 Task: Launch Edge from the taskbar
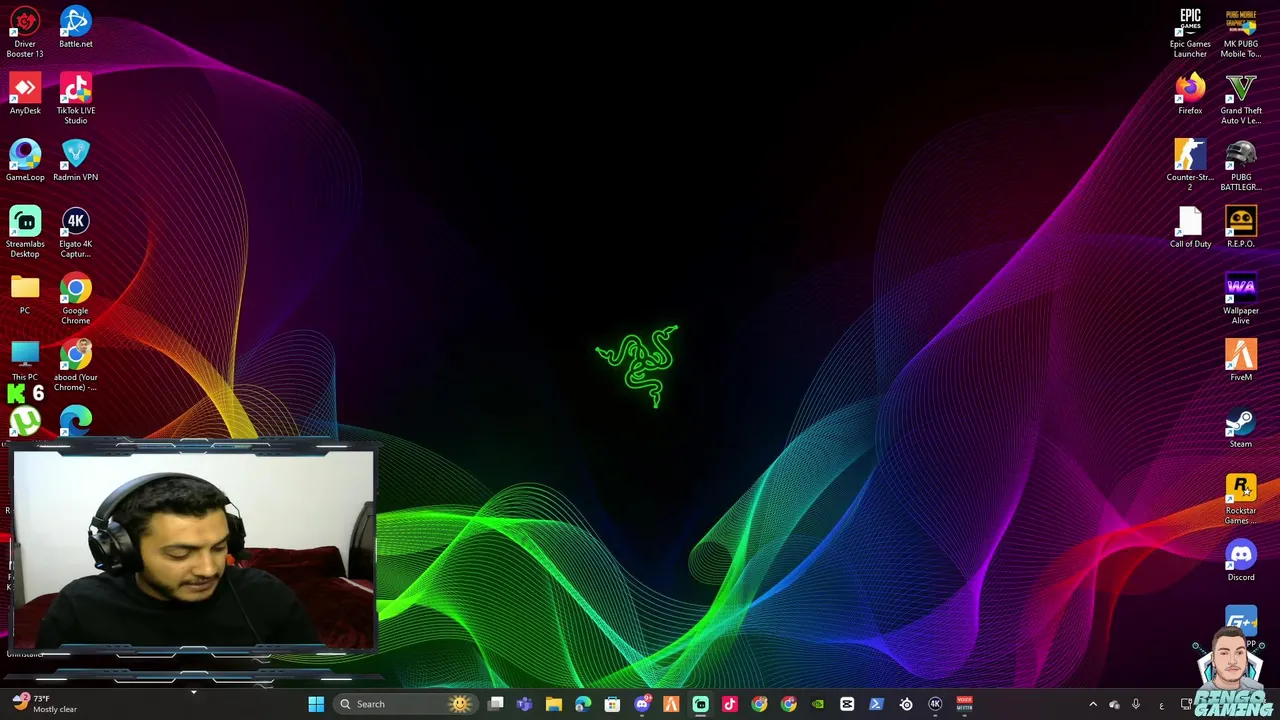[x=583, y=704]
